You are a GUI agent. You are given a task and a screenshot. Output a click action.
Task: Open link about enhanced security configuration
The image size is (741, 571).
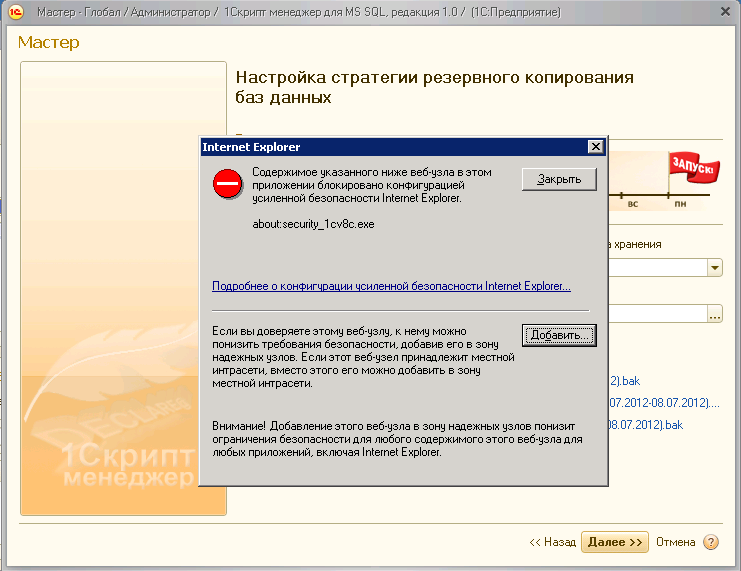pyautogui.click(x=391, y=286)
